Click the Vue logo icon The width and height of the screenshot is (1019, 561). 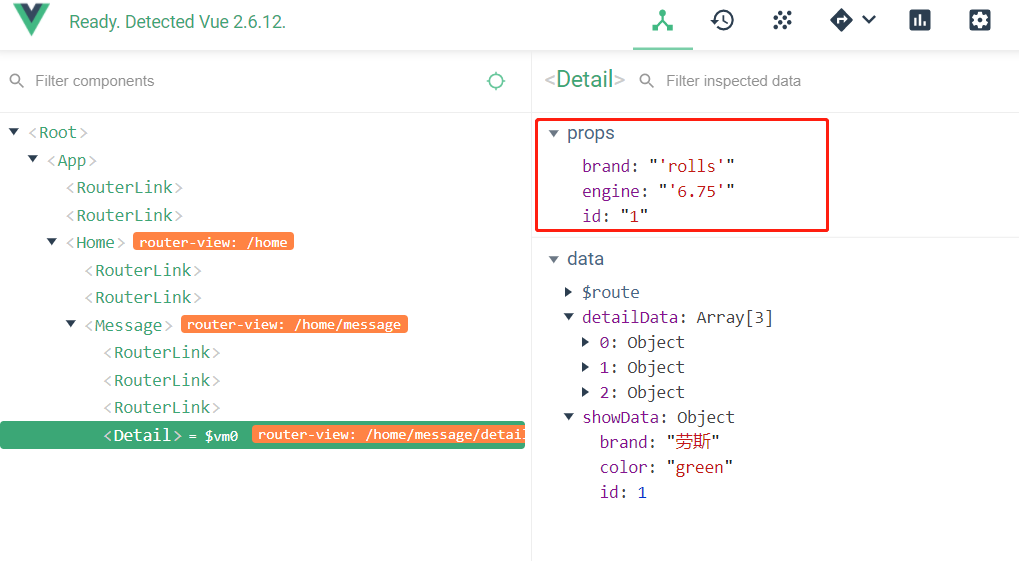(31, 19)
